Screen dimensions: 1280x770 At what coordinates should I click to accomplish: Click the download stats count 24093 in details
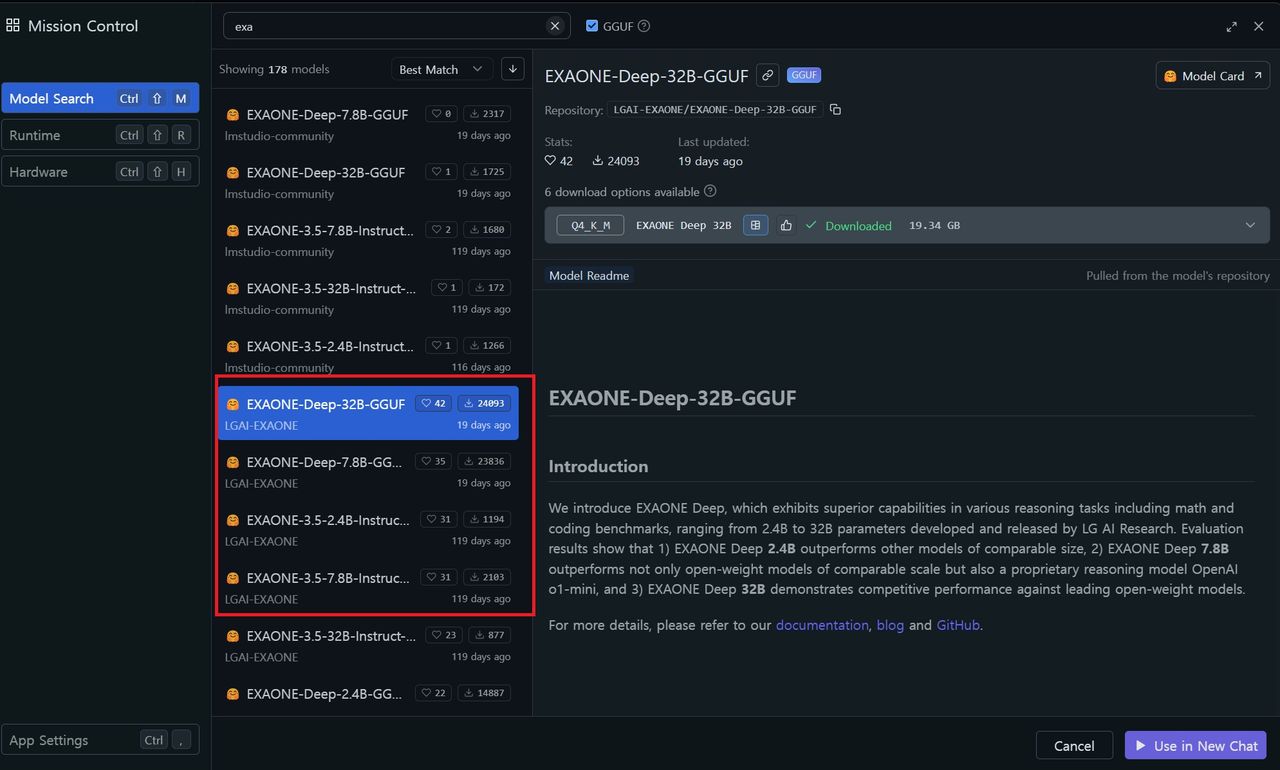pyautogui.click(x=623, y=161)
